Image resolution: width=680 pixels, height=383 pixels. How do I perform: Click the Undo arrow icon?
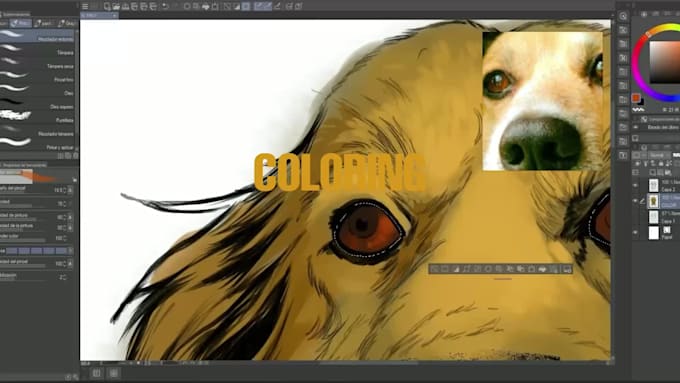165,6
